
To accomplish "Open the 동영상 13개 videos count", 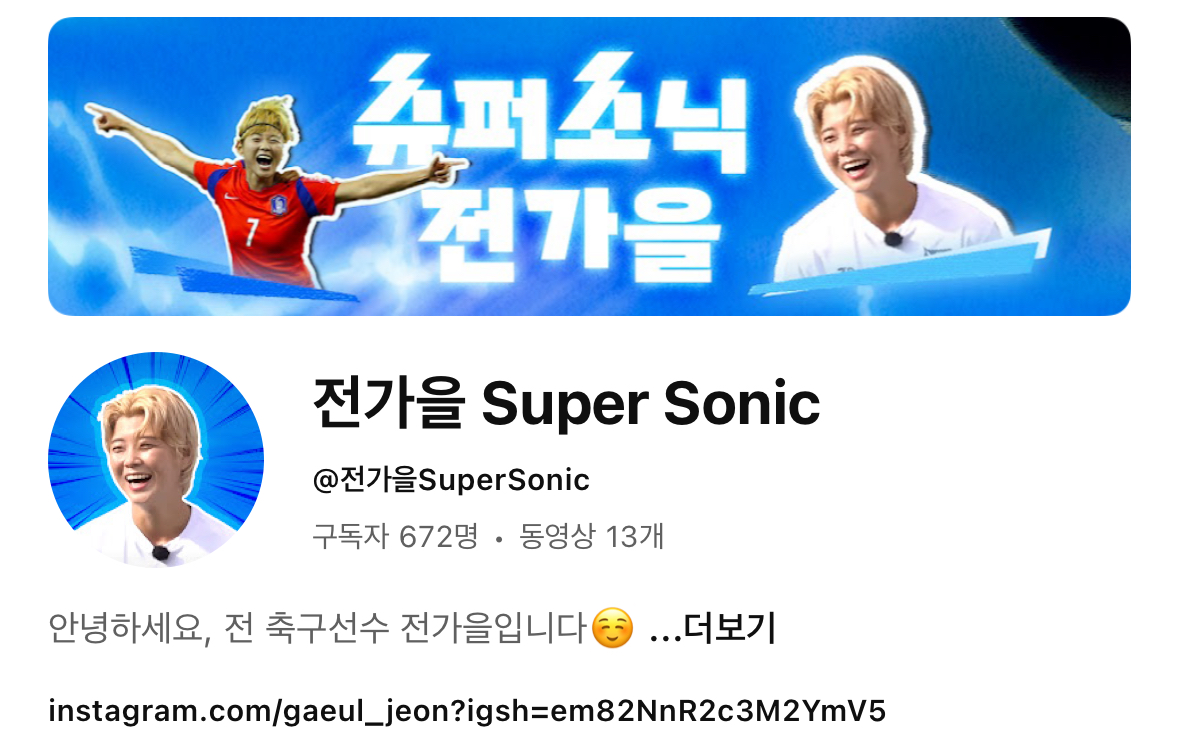I will pos(592,536).
